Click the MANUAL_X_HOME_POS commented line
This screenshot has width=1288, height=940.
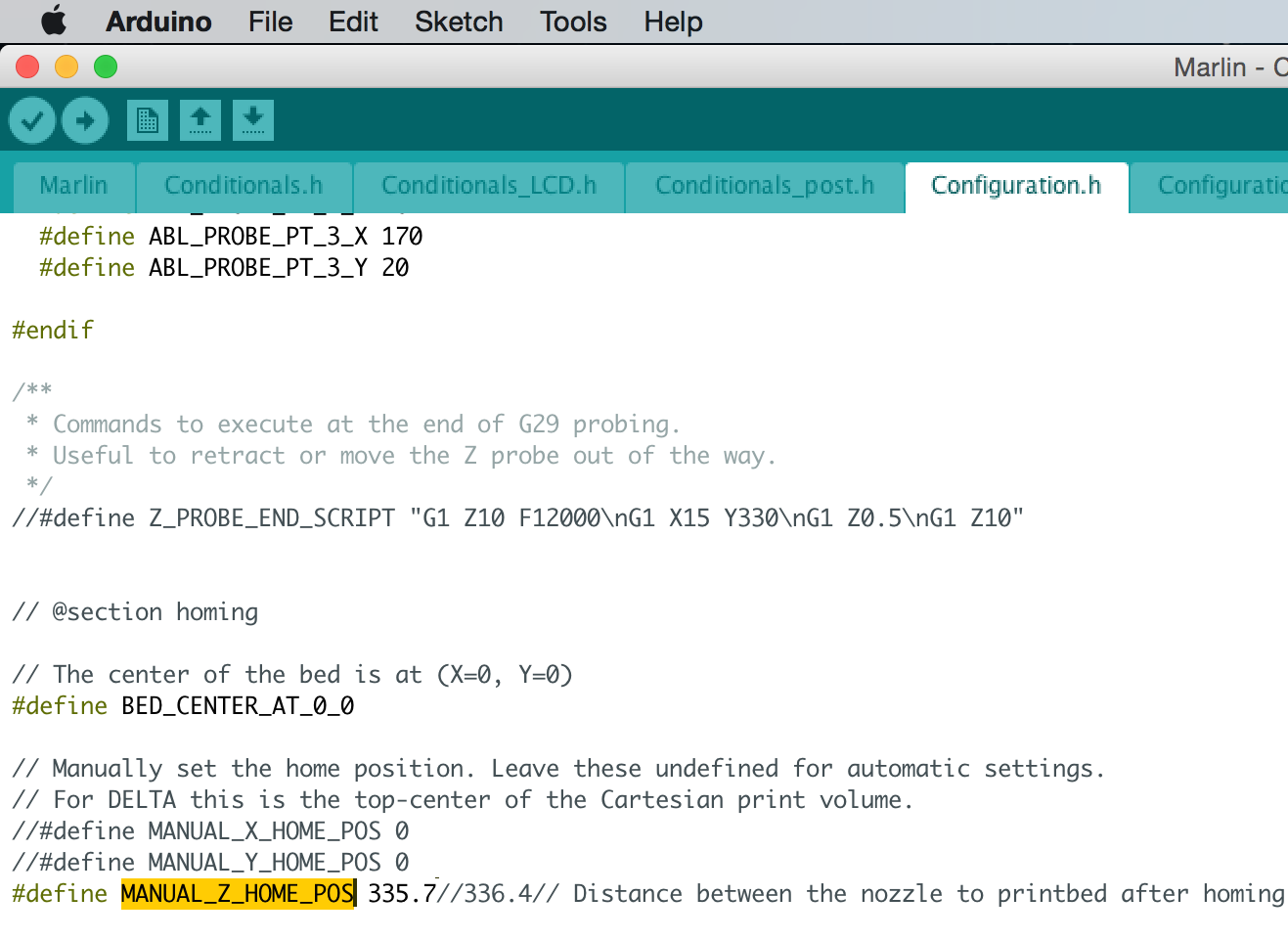pos(210,830)
